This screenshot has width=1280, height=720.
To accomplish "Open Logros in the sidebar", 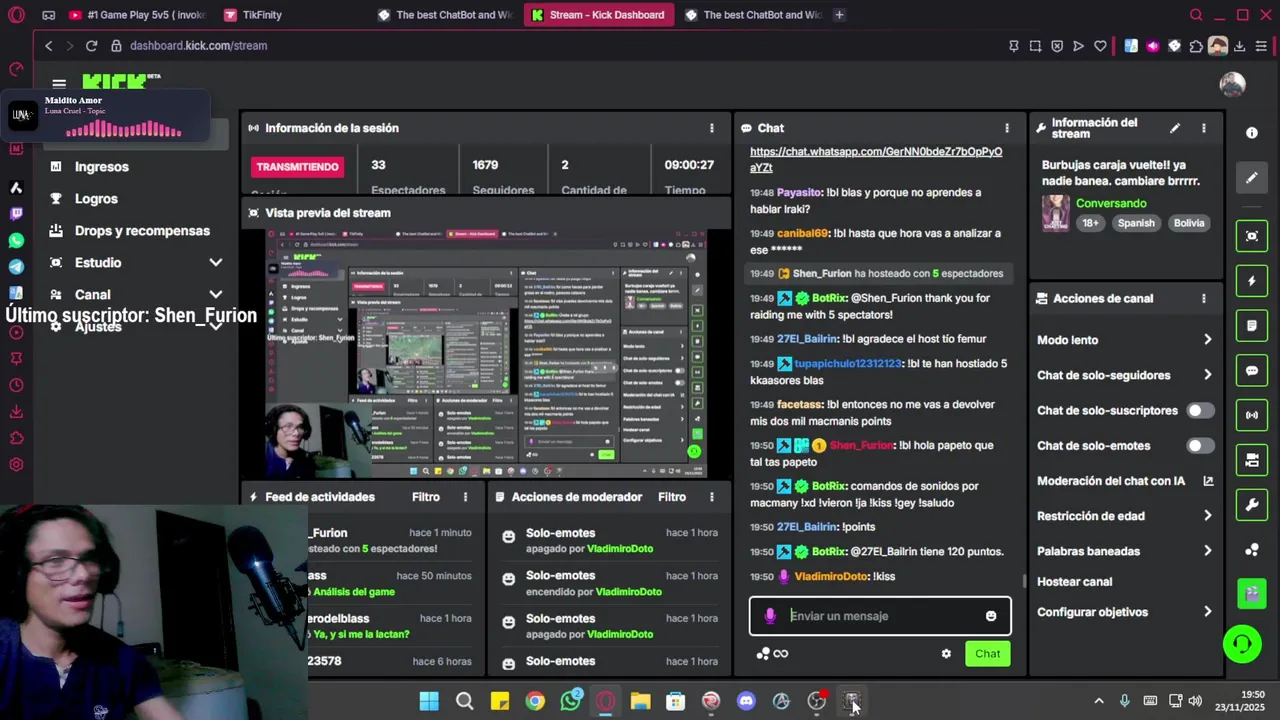I will 96,199.
